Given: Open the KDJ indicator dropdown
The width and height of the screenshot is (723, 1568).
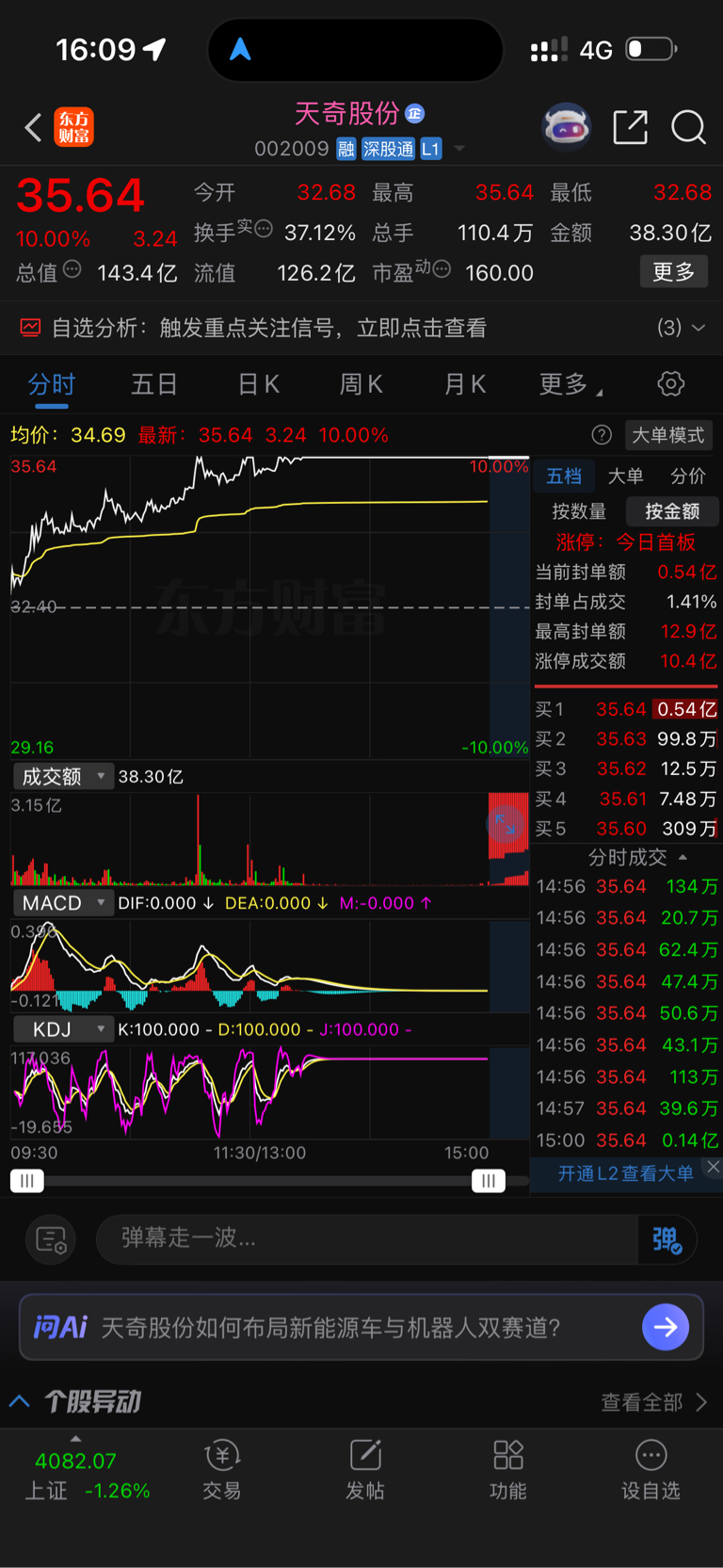Looking at the screenshot, I should [63, 1029].
